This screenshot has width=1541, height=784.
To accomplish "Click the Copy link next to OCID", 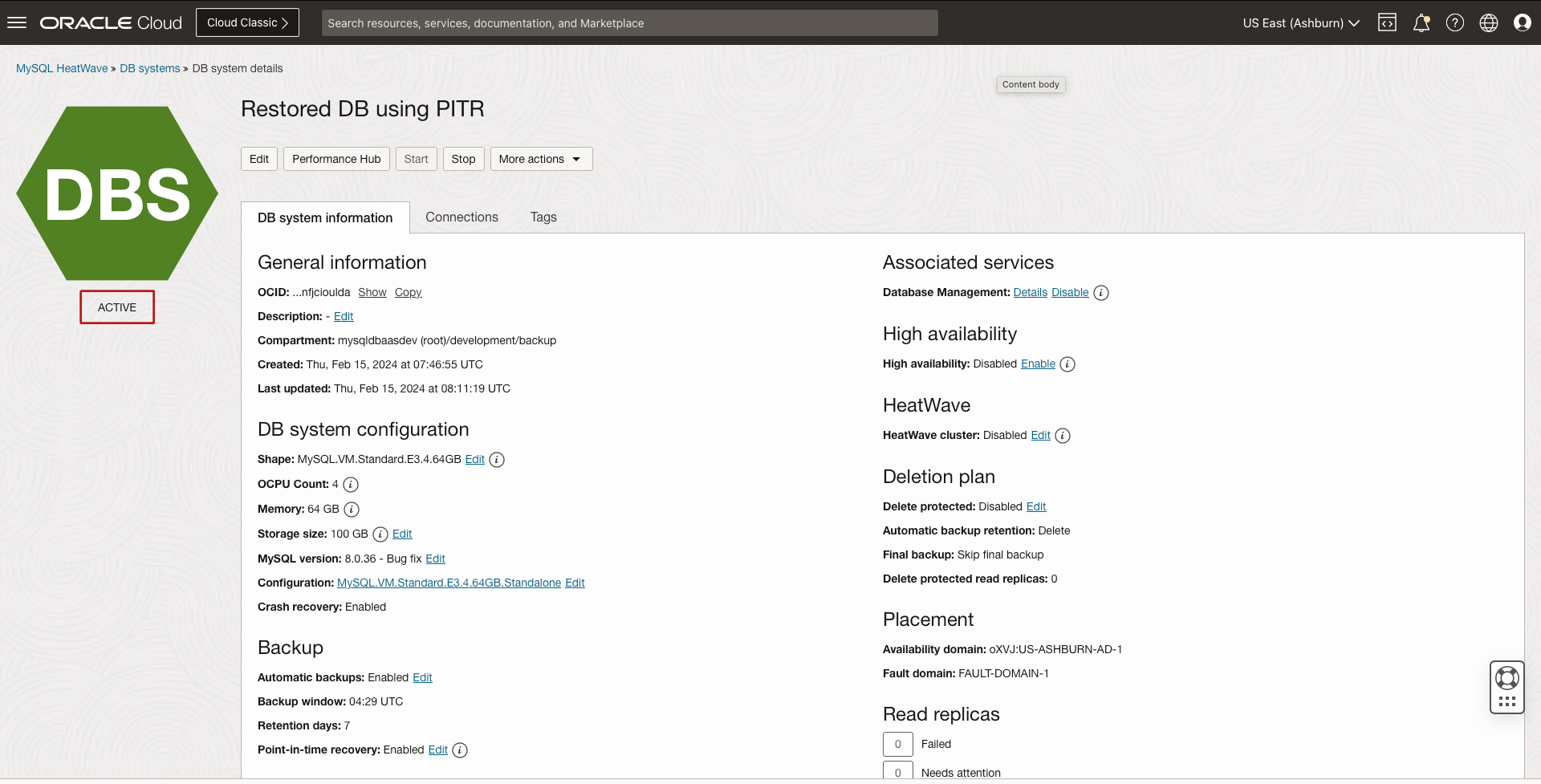I will [x=408, y=292].
